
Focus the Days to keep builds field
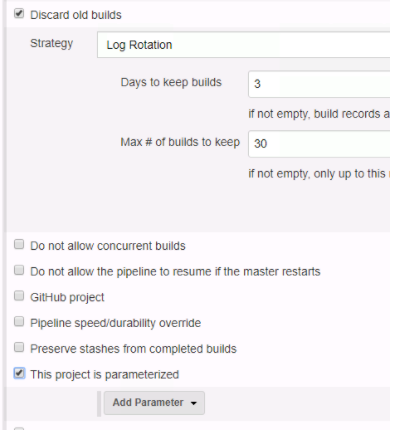[319, 84]
